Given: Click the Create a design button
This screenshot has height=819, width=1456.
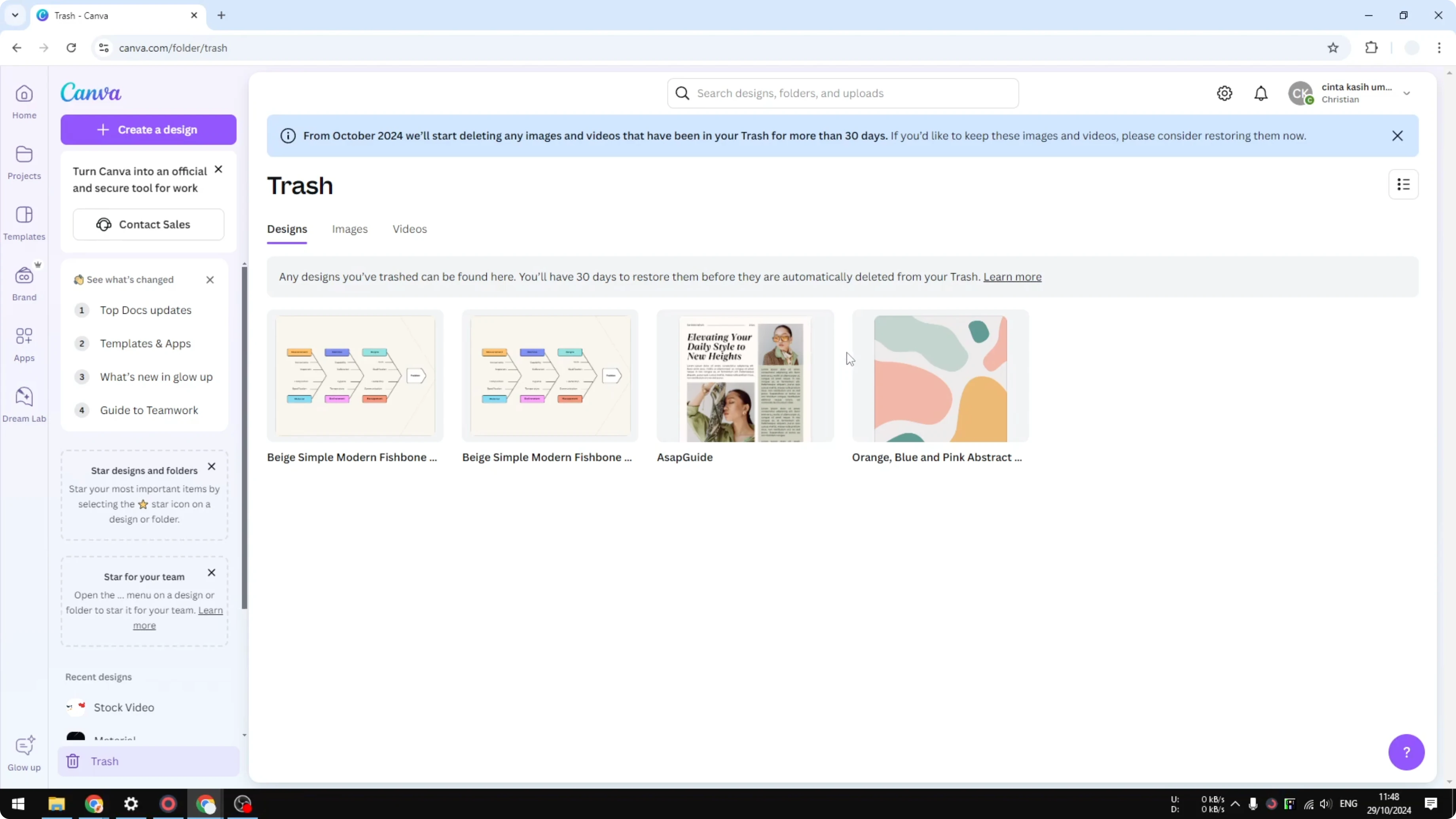Looking at the screenshot, I should [x=148, y=129].
